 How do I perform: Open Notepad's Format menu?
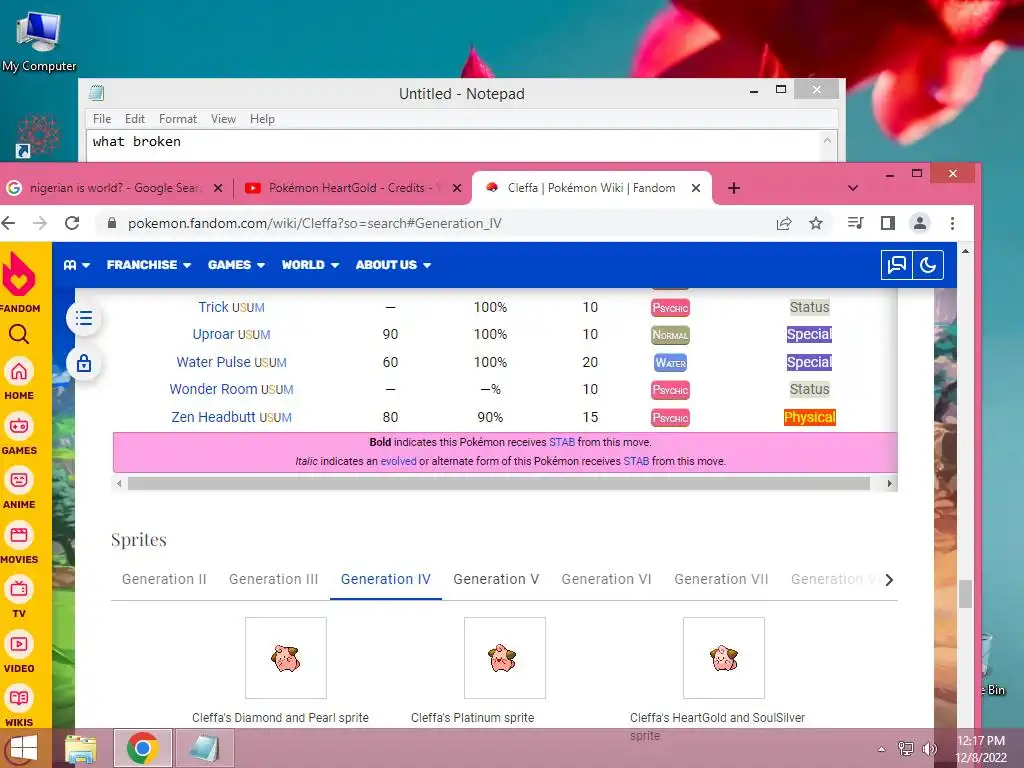pyautogui.click(x=178, y=119)
